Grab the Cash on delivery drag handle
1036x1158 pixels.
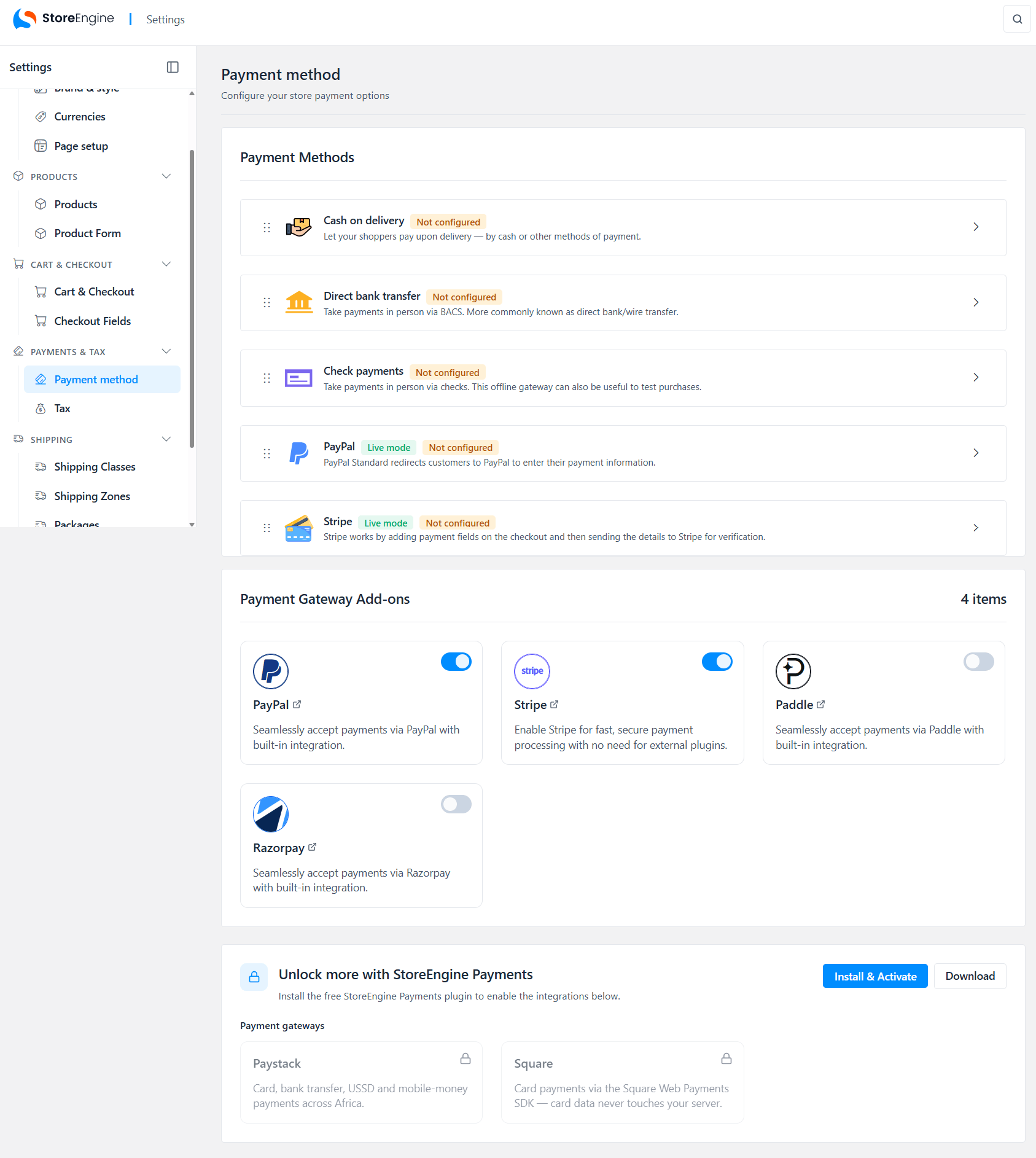[267, 227]
